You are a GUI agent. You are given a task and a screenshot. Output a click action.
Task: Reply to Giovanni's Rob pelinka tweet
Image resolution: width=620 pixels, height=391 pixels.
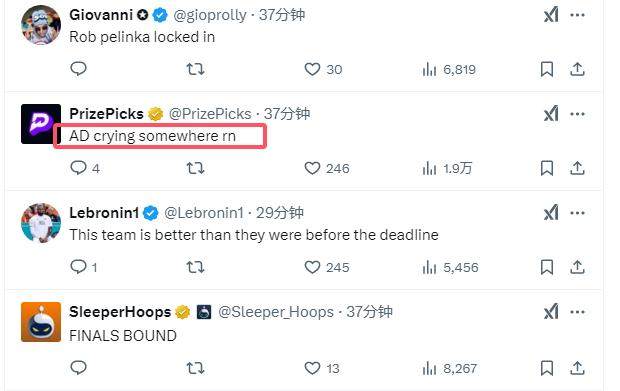tap(78, 69)
